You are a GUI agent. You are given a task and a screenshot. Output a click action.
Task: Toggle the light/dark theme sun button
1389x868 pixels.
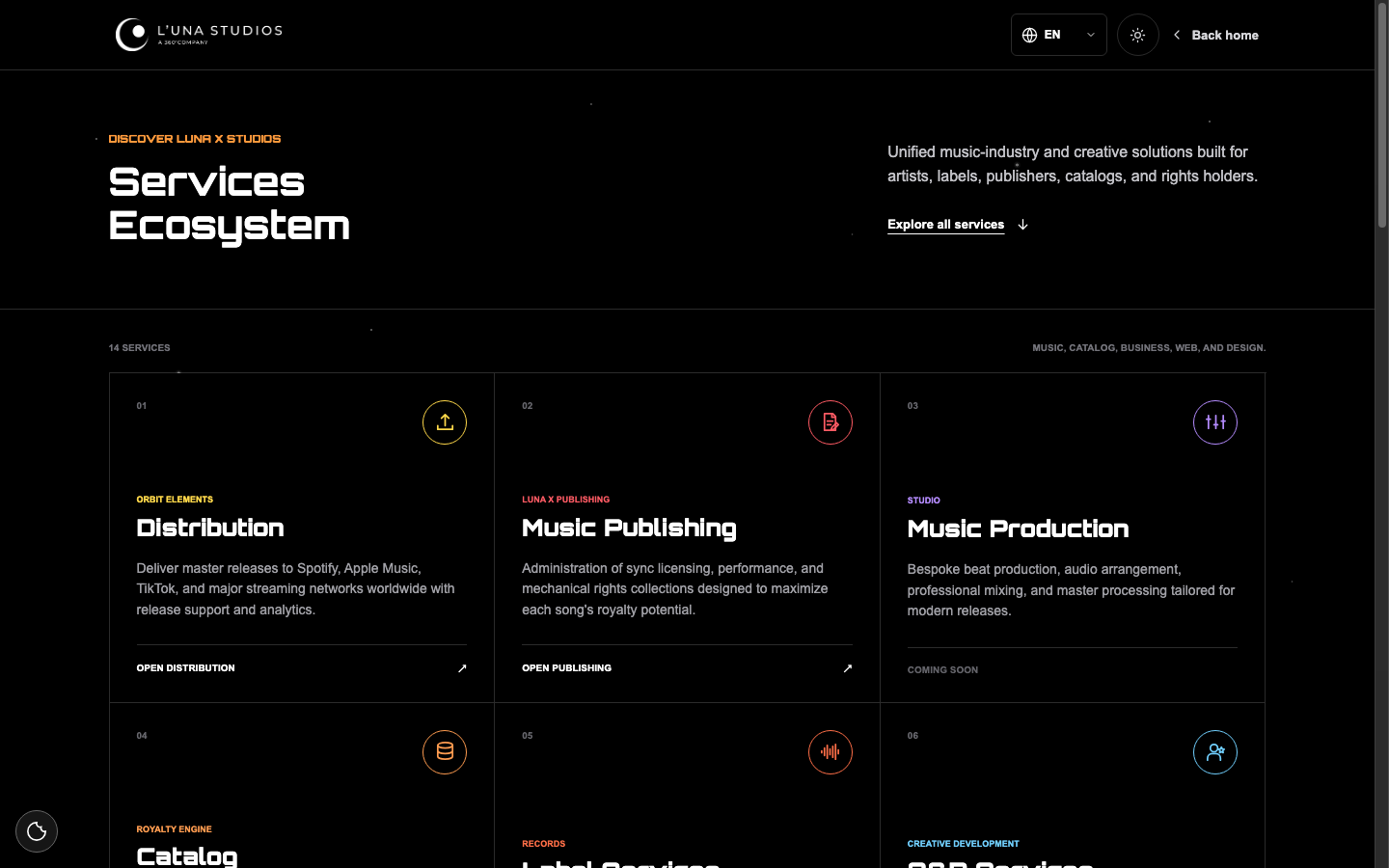pos(1137,35)
